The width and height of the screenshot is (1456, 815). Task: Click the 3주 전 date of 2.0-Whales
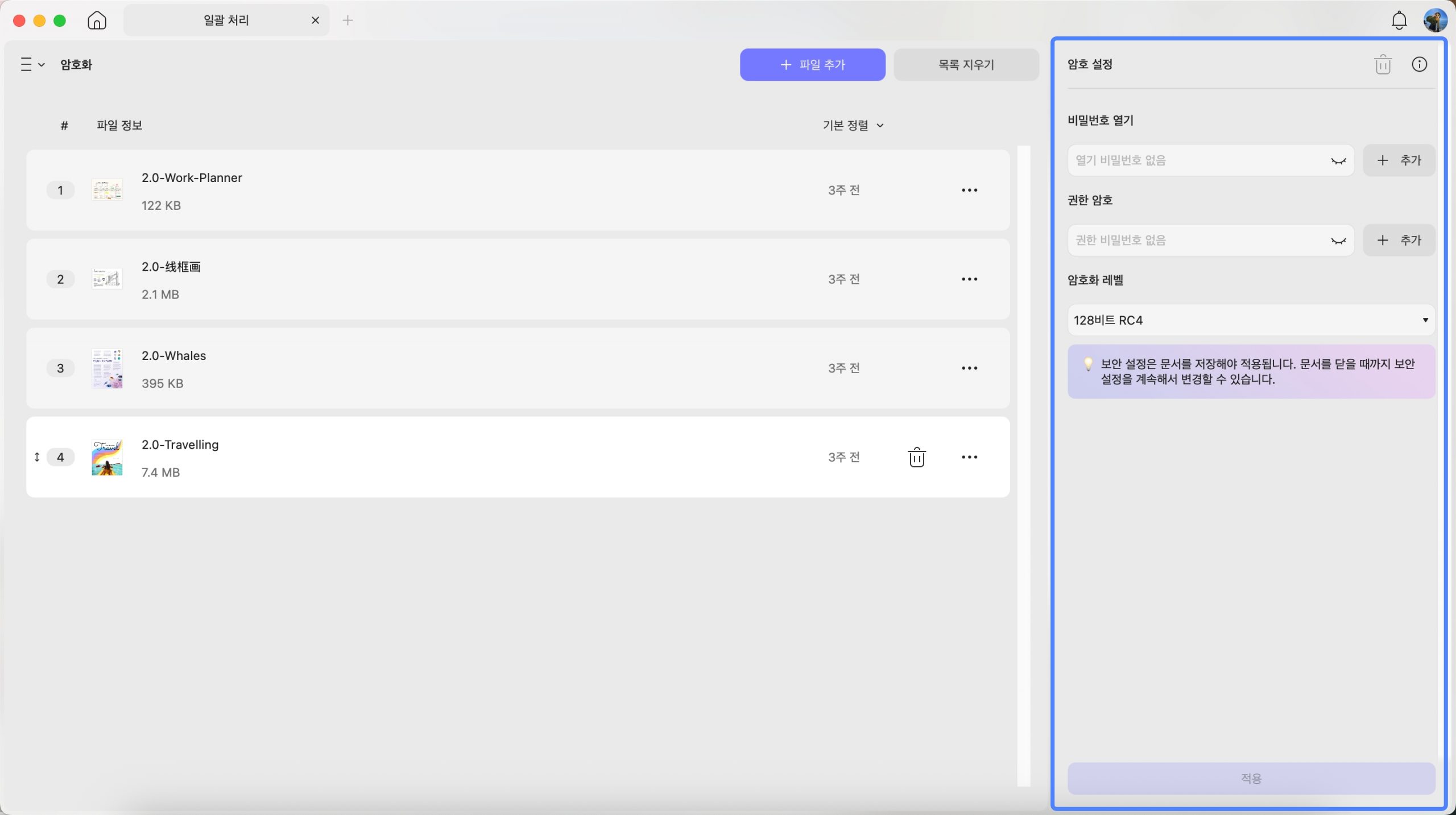coord(843,368)
